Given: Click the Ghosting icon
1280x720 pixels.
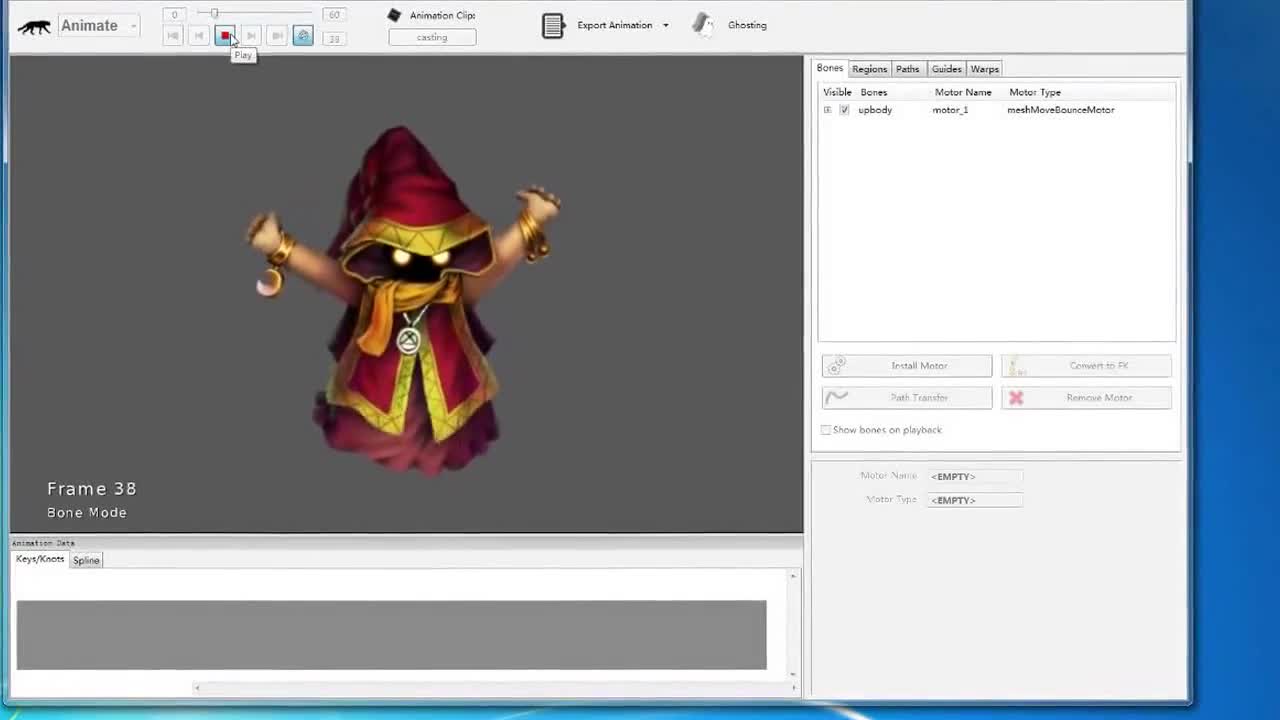Looking at the screenshot, I should click(x=704, y=25).
